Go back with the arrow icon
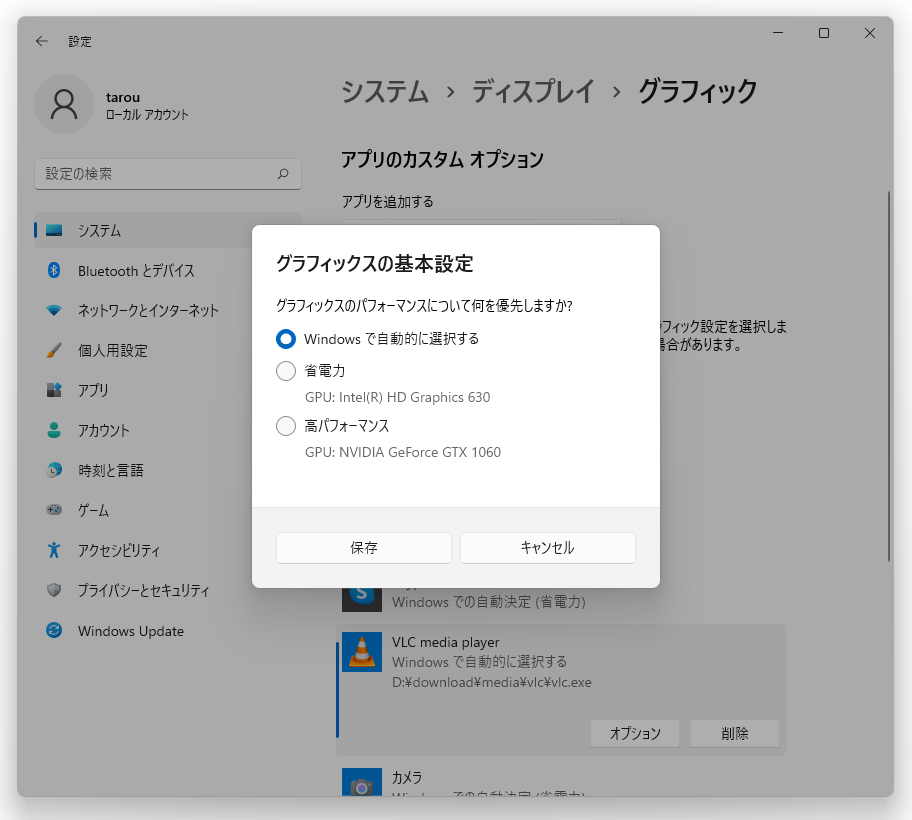This screenshot has height=820, width=912. click(42, 41)
